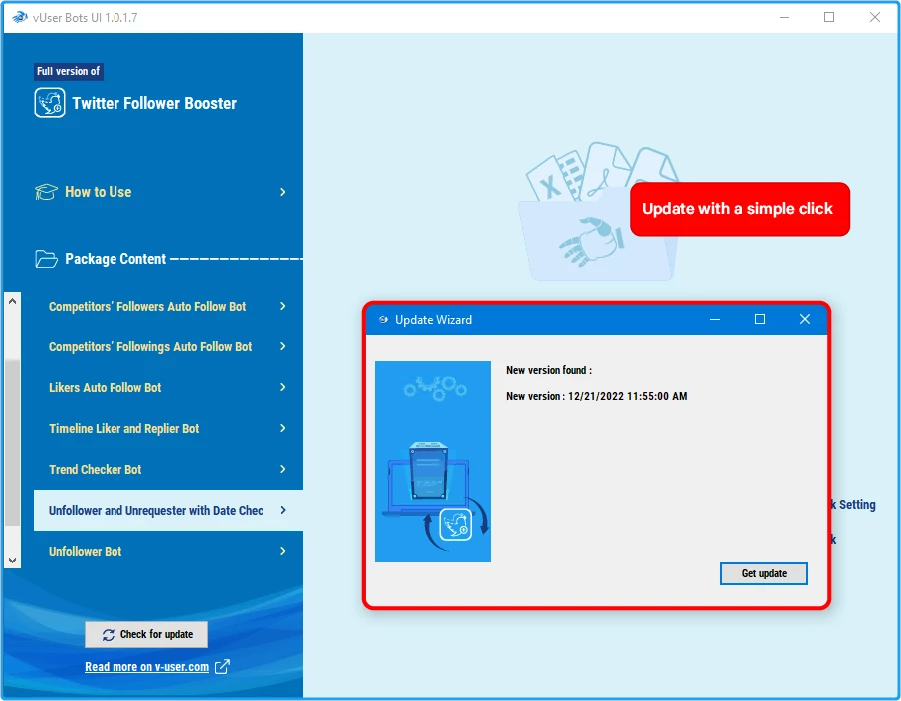Click New version found text in wizard
Viewport: 901px width, 701px height.
[x=549, y=370]
